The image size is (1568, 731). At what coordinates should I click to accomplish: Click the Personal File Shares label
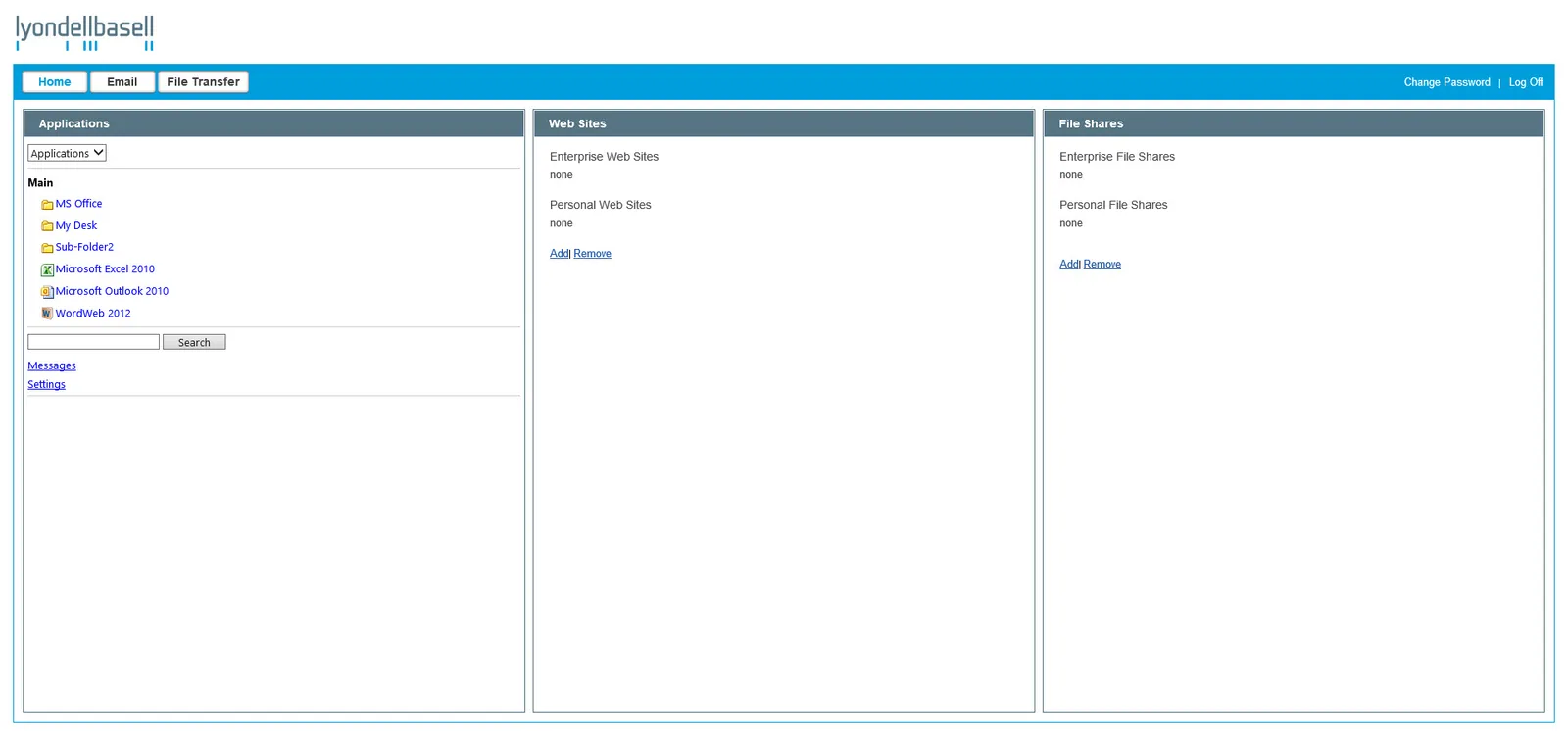[1113, 205]
